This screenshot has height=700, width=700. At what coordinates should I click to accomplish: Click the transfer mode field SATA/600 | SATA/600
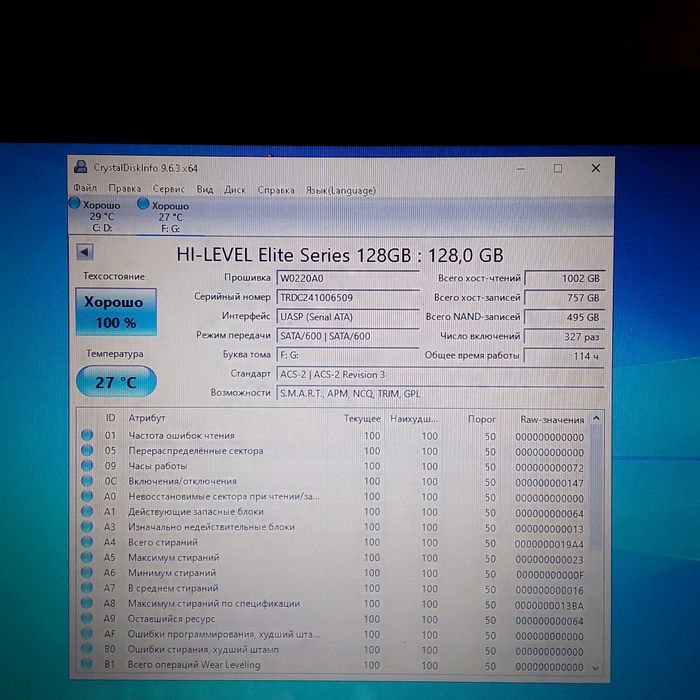tap(348, 336)
